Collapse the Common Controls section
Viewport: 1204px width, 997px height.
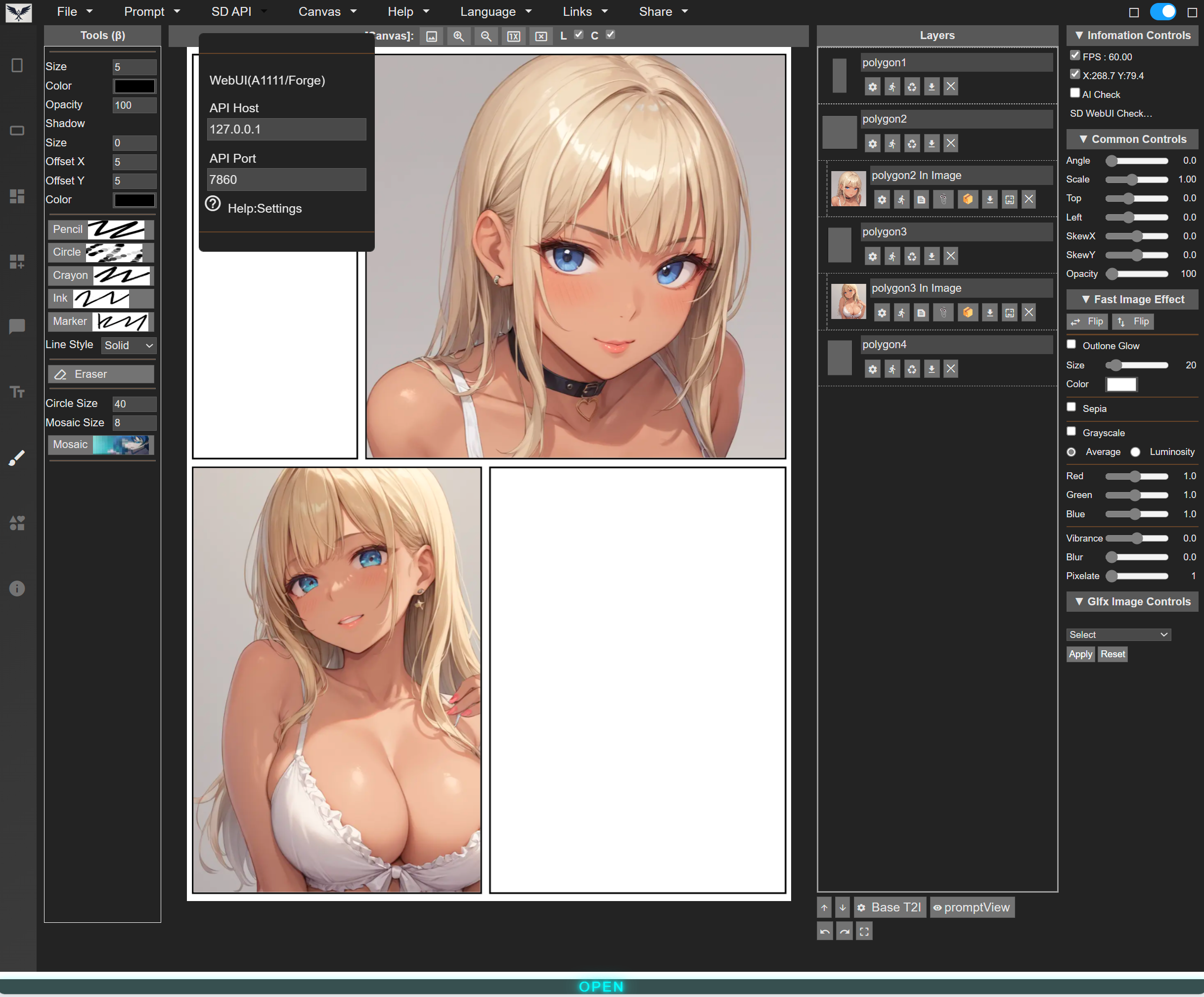click(1132, 139)
